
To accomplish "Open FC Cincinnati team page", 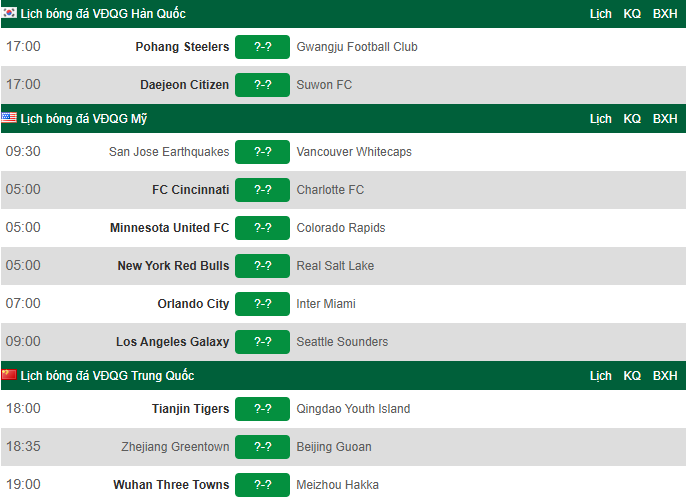I will pos(190,190).
